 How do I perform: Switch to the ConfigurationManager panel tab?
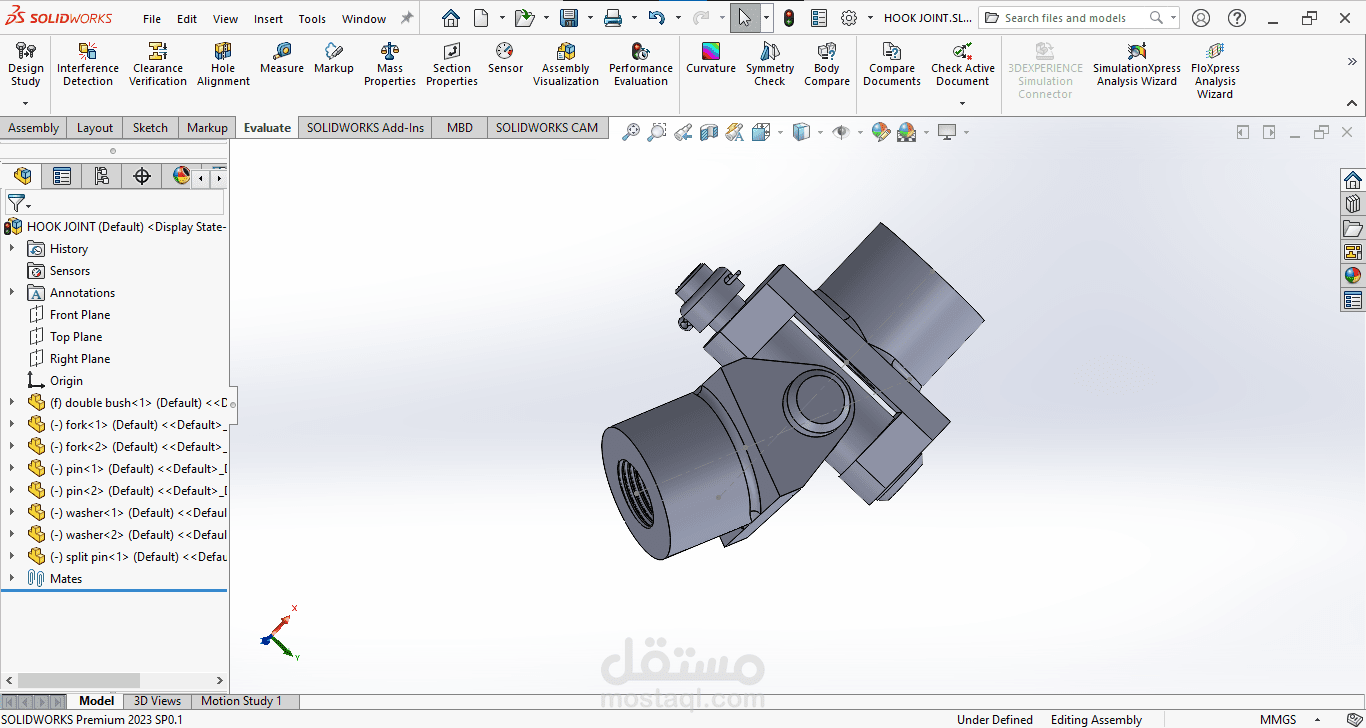[102, 176]
